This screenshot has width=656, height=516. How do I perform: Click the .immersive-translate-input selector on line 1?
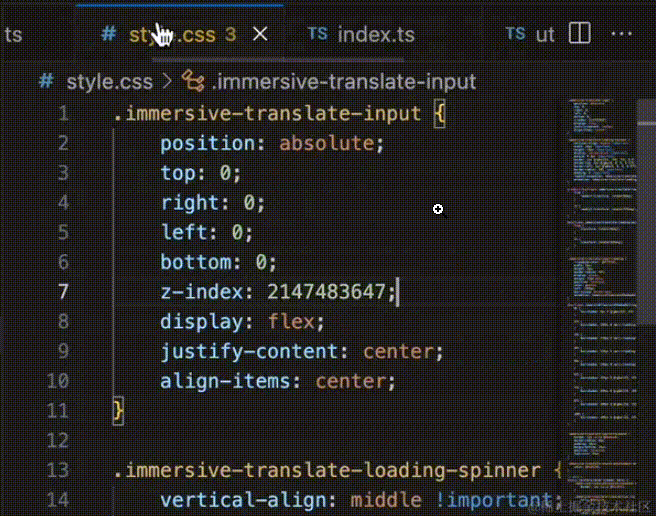267,113
